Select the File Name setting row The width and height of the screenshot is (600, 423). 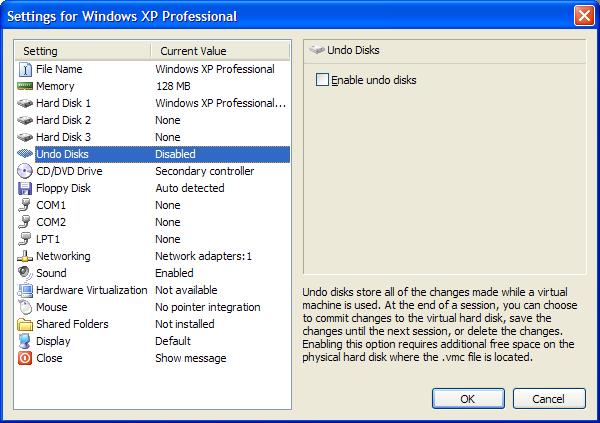click(153, 69)
